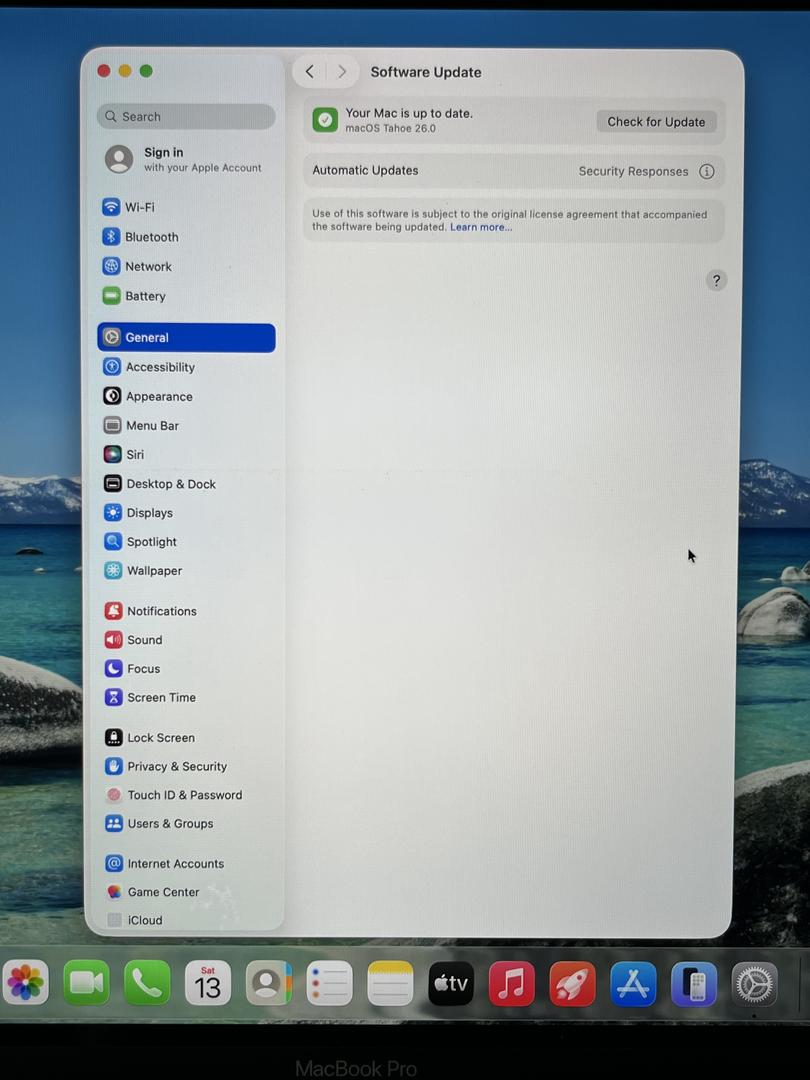This screenshot has width=810, height=1080.
Task: Click the Search field in the sidebar
Action: pyautogui.click(x=186, y=116)
